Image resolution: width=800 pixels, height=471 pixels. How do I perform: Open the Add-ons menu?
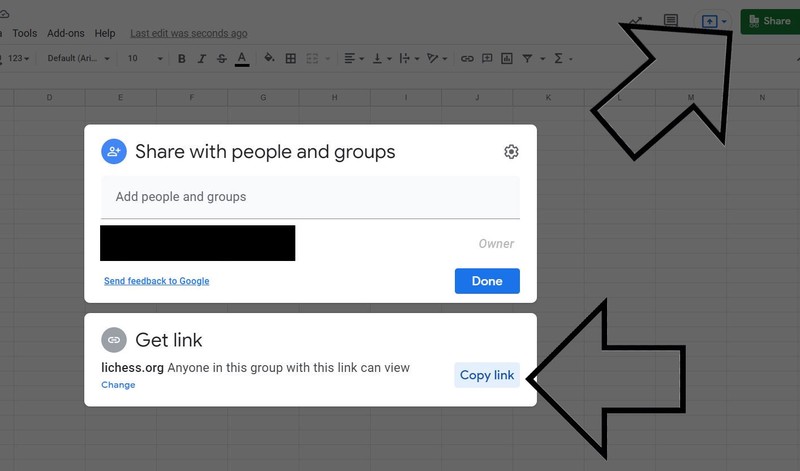tap(65, 33)
